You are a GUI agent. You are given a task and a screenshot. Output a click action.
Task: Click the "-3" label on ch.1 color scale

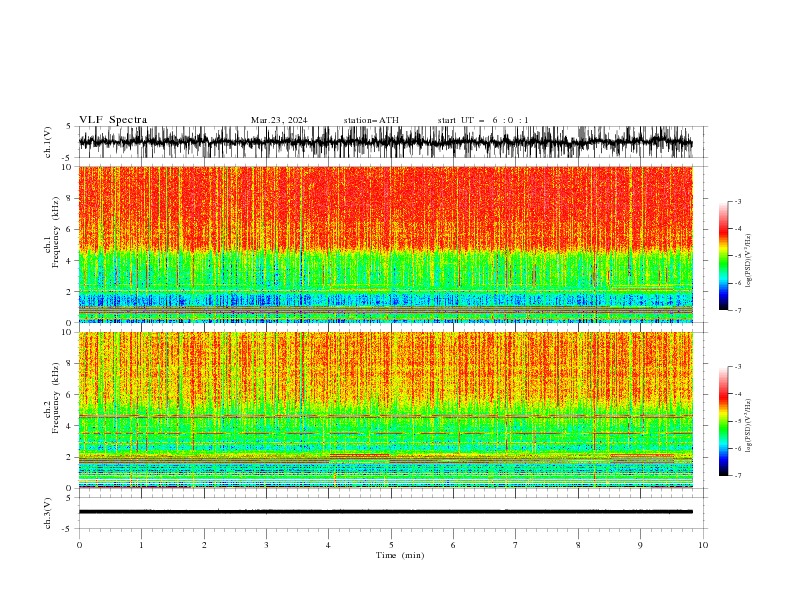(738, 201)
